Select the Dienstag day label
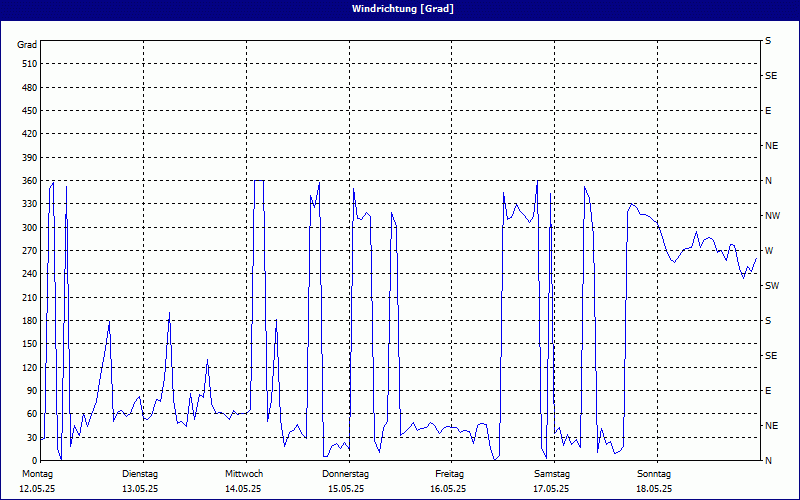 click(x=140, y=473)
